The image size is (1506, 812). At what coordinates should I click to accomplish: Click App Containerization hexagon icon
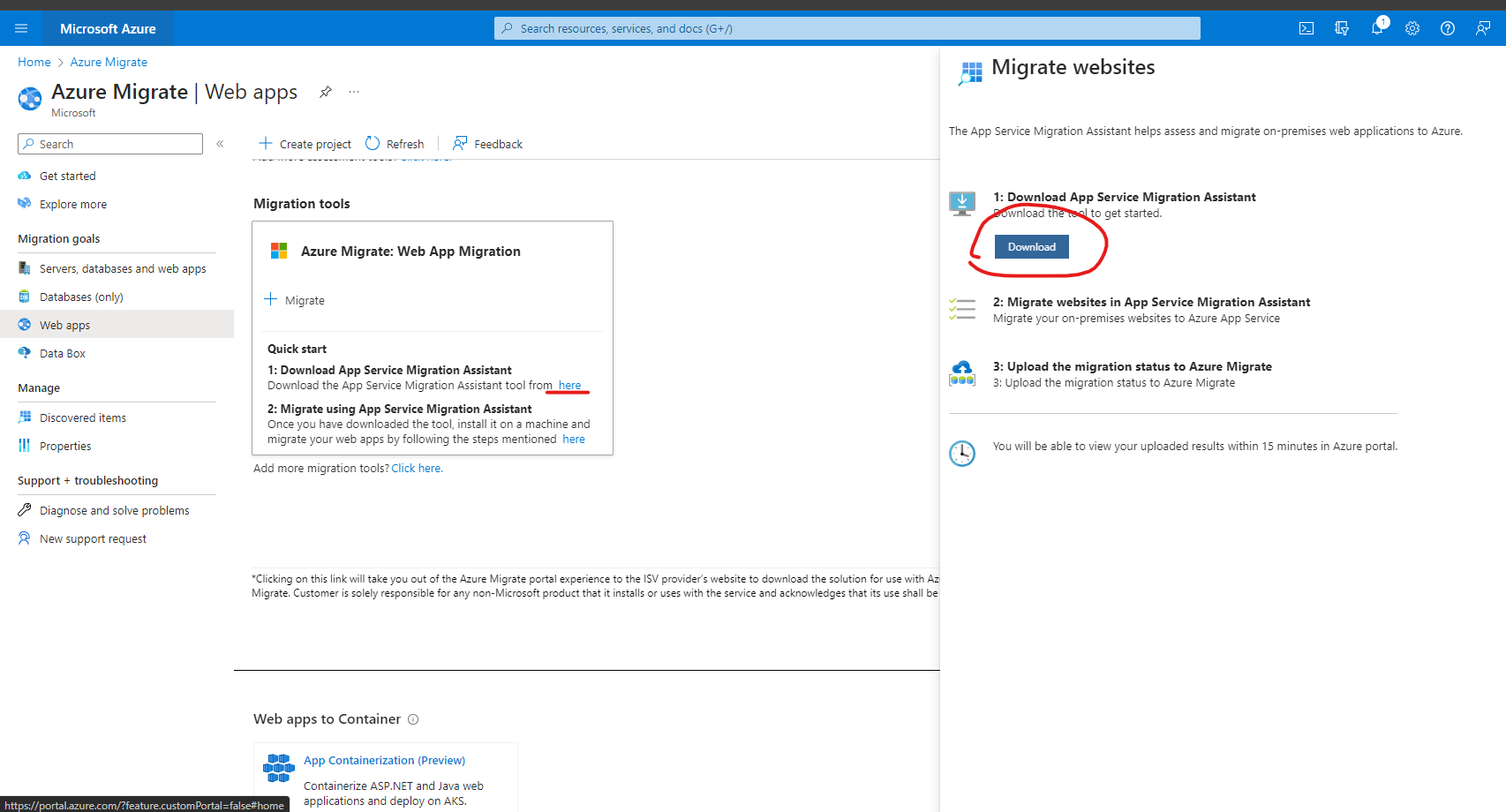[x=279, y=768]
